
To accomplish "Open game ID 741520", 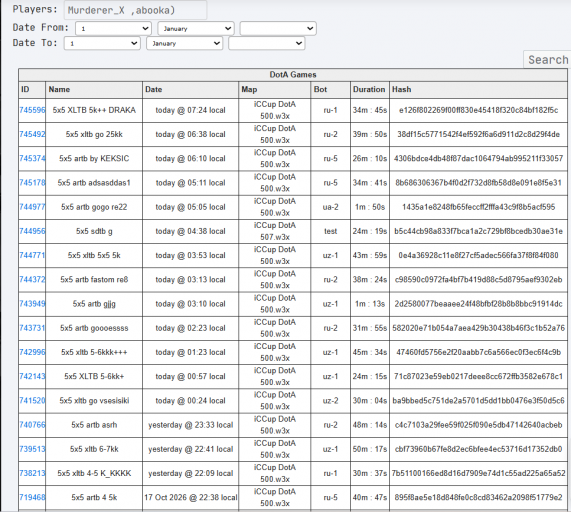I will (32, 401).
